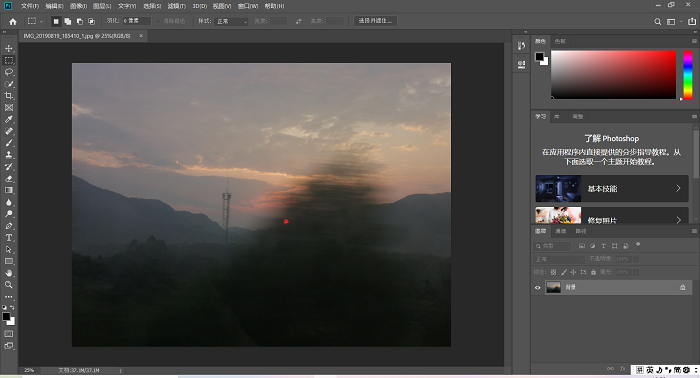Open the Edit Toolbar three-dots menu

[x=8, y=297]
